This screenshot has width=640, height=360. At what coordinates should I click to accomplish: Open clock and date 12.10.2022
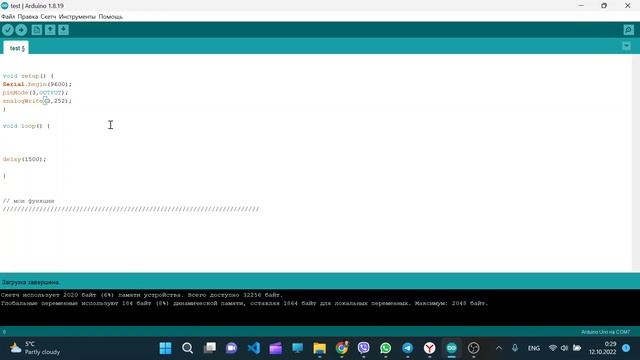602,348
